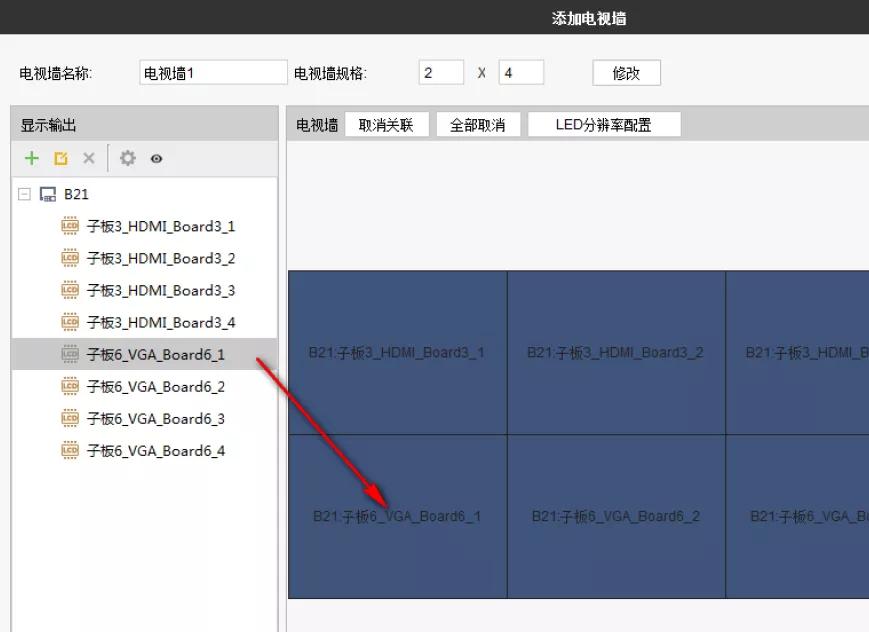The height and width of the screenshot is (632, 869).
Task: Open LED分辨率配置
Action: click(x=605, y=123)
